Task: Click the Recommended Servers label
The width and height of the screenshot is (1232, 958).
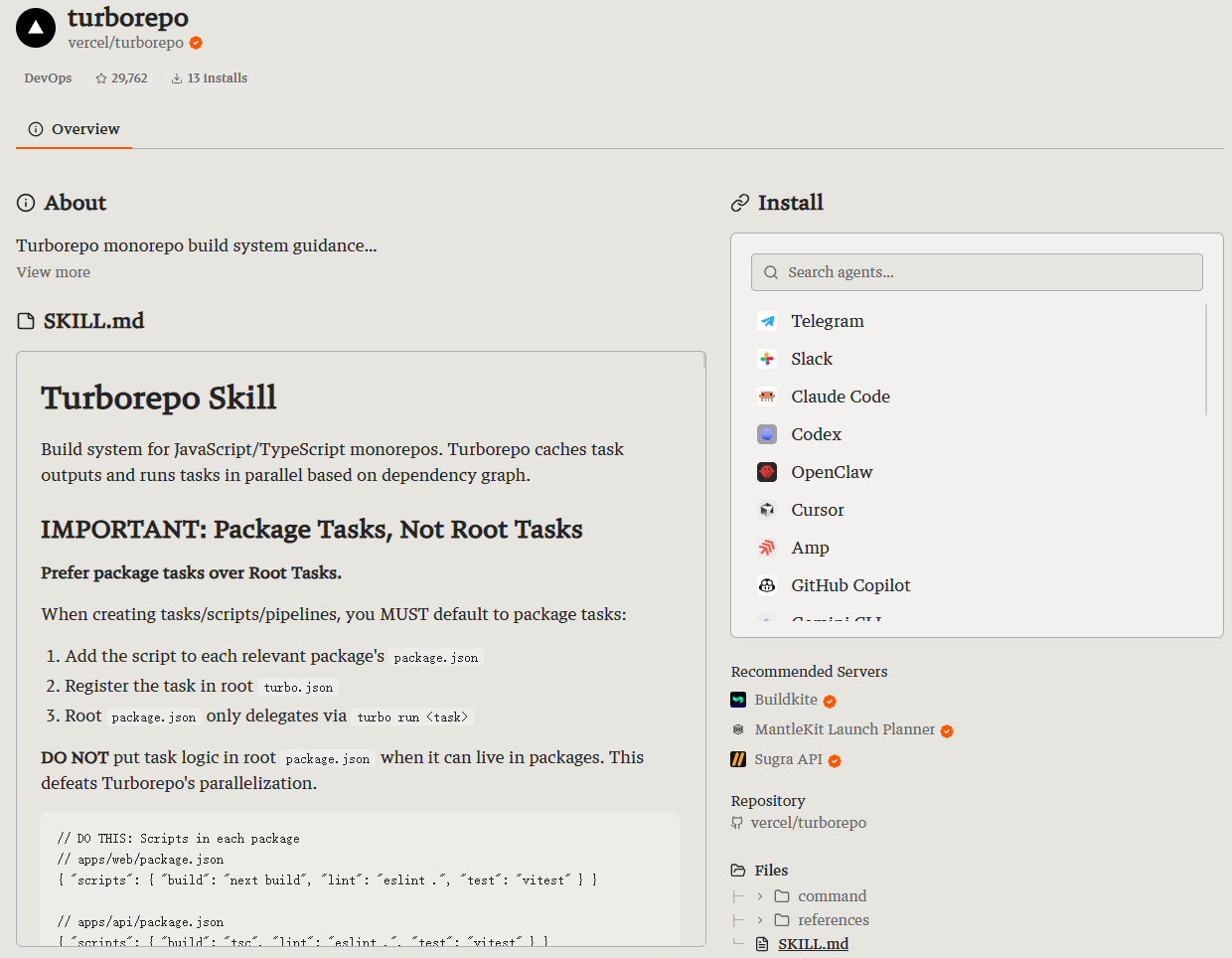Action: [809, 672]
